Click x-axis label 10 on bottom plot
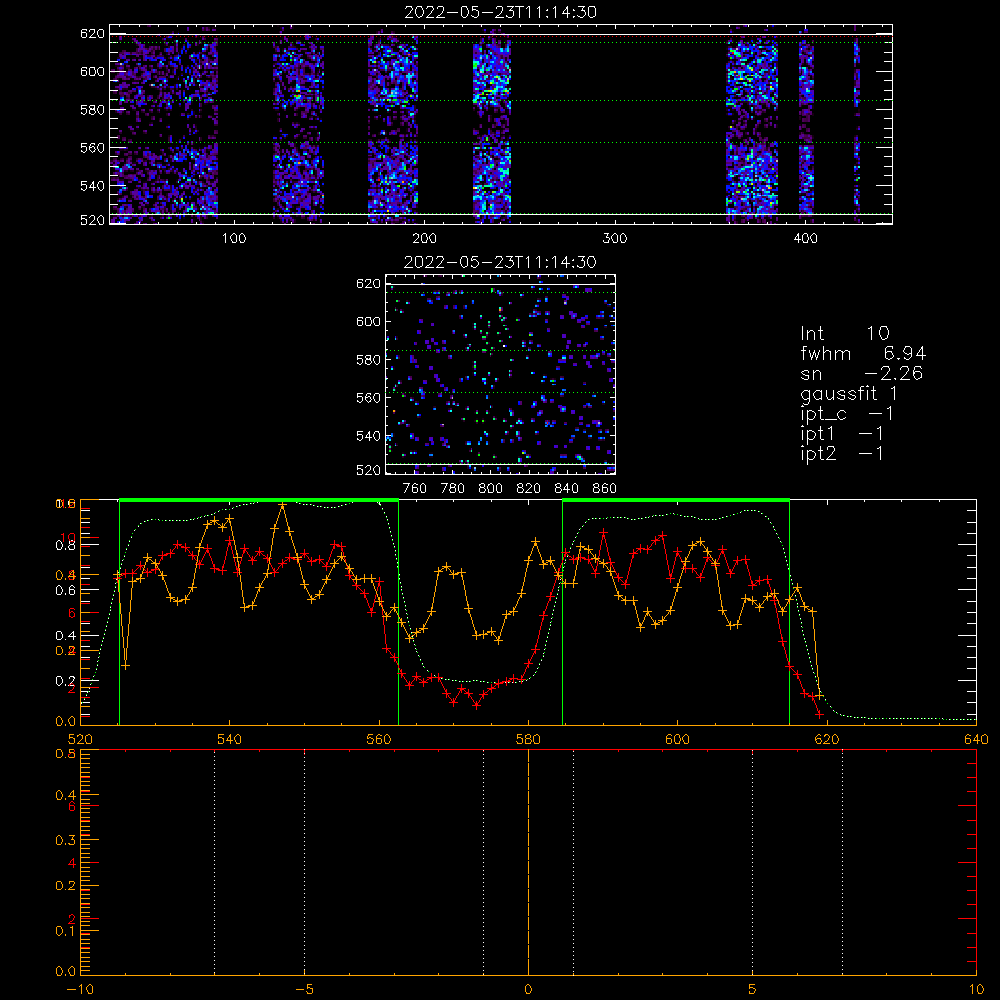The height and width of the screenshot is (1000, 1000). pyautogui.click(x=976, y=990)
